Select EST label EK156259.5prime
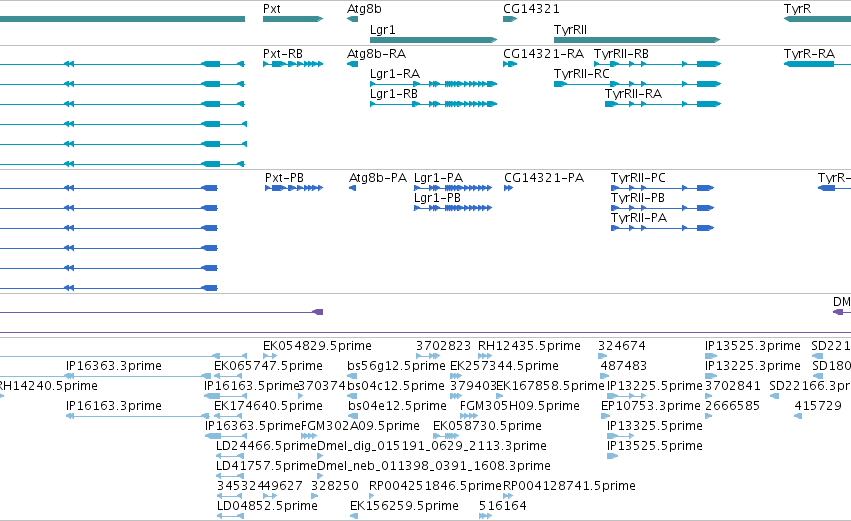The height and width of the screenshot is (521, 851). pos(404,506)
